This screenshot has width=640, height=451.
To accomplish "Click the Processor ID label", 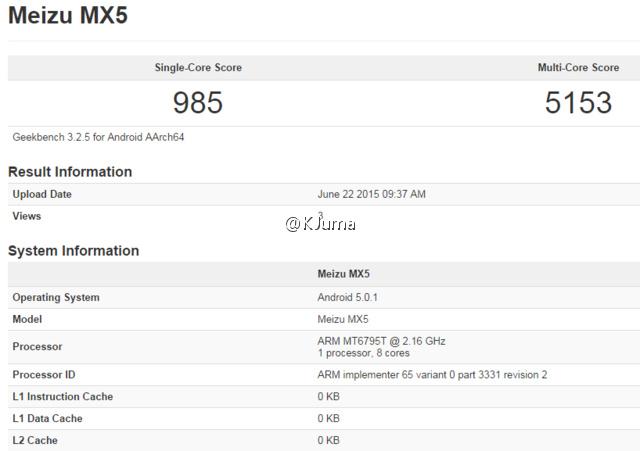I will pyautogui.click(x=44, y=375).
